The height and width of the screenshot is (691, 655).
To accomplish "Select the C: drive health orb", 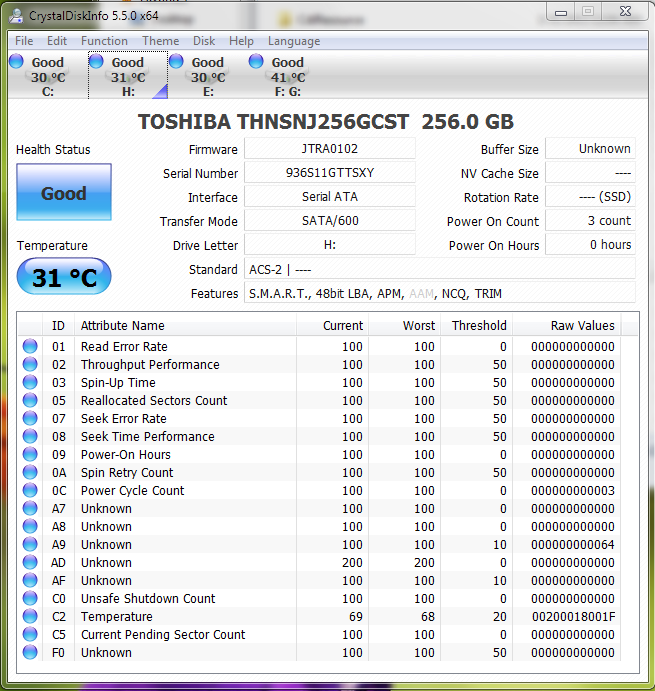I will click(16, 62).
